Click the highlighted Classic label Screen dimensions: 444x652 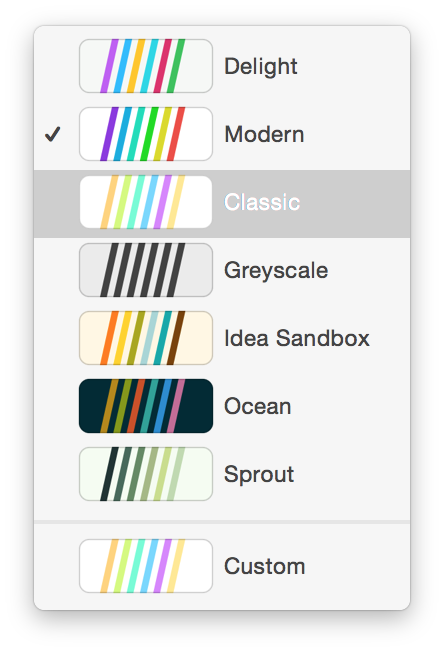pos(262,202)
